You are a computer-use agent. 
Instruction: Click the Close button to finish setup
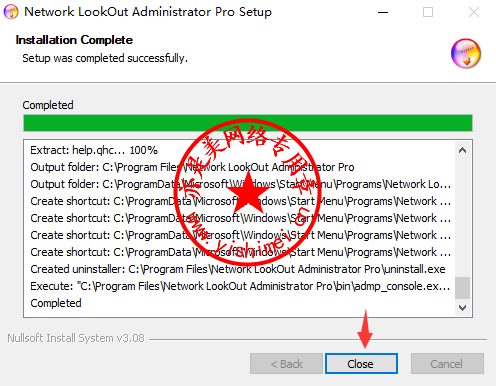point(361,364)
